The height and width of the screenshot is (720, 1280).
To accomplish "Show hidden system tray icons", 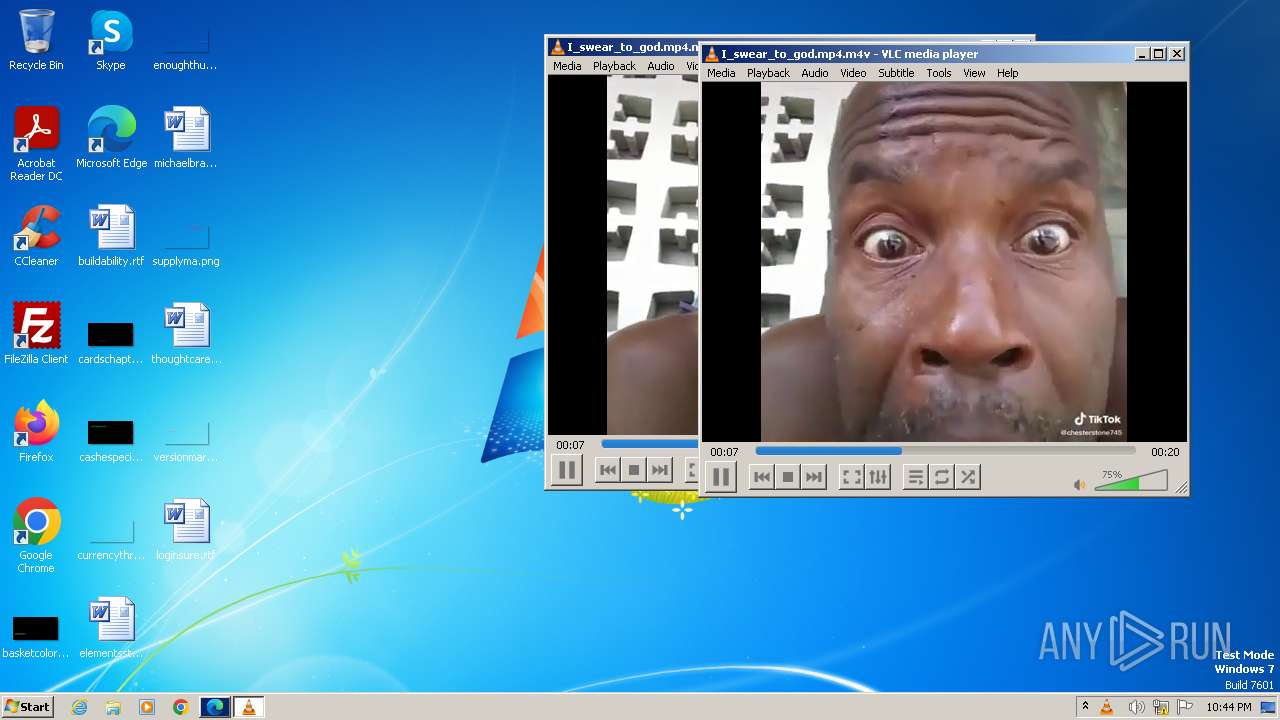I will coord(1085,706).
